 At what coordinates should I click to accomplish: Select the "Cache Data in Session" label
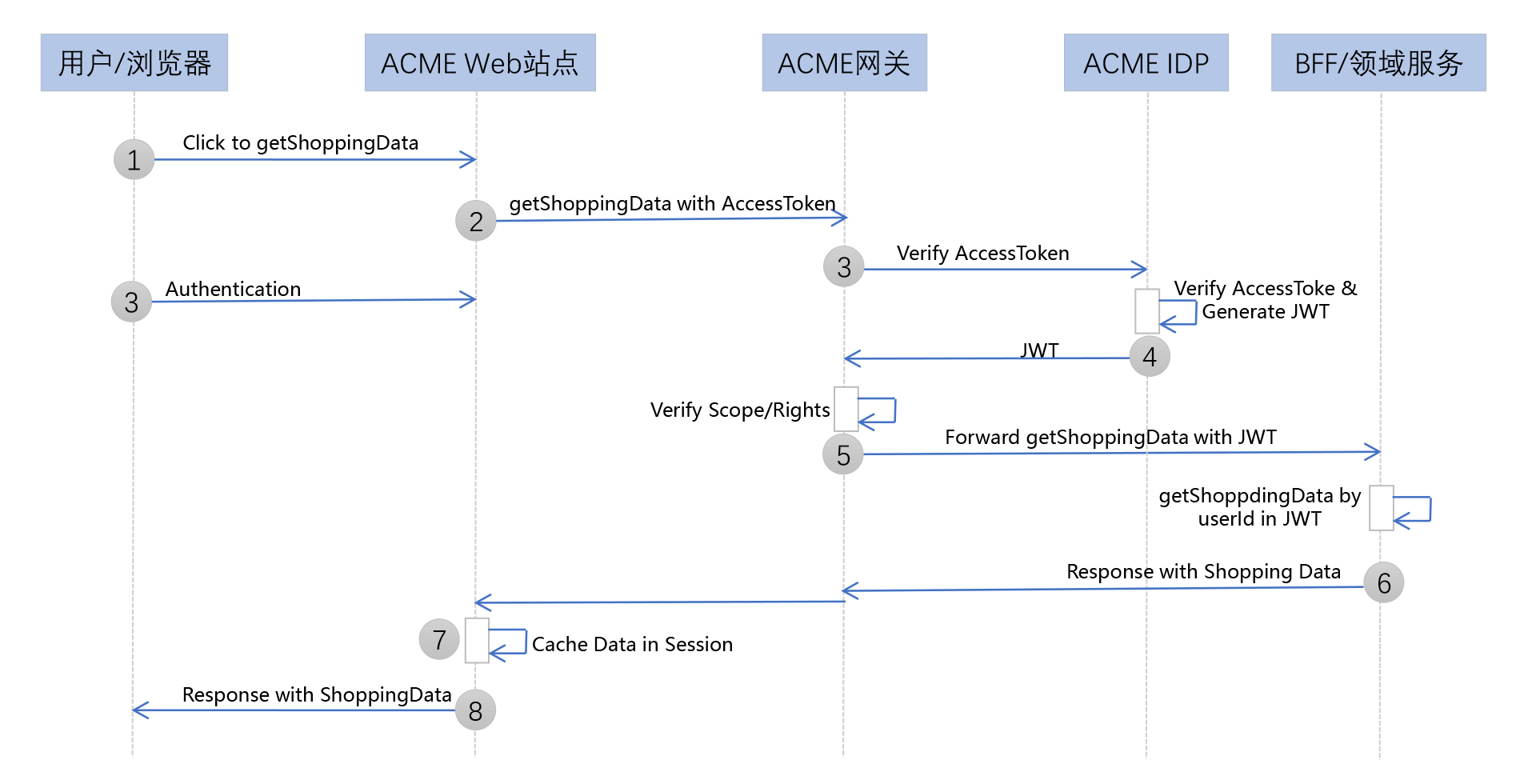pyautogui.click(x=632, y=644)
